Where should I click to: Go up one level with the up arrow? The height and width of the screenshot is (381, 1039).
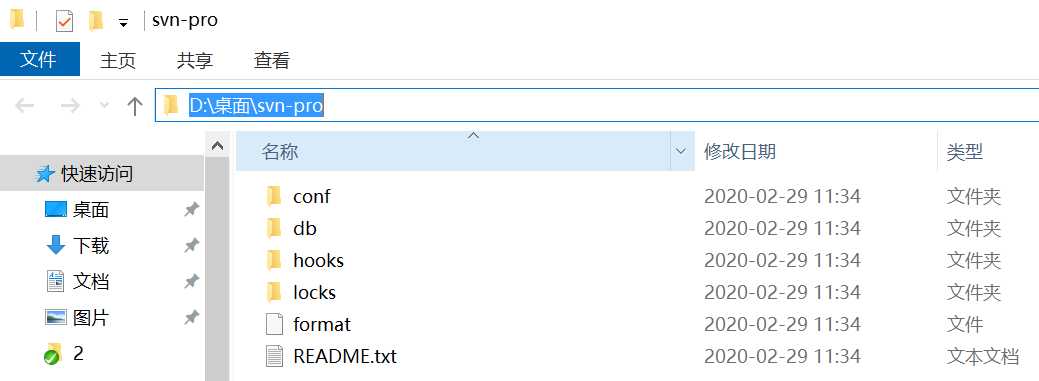(x=135, y=106)
